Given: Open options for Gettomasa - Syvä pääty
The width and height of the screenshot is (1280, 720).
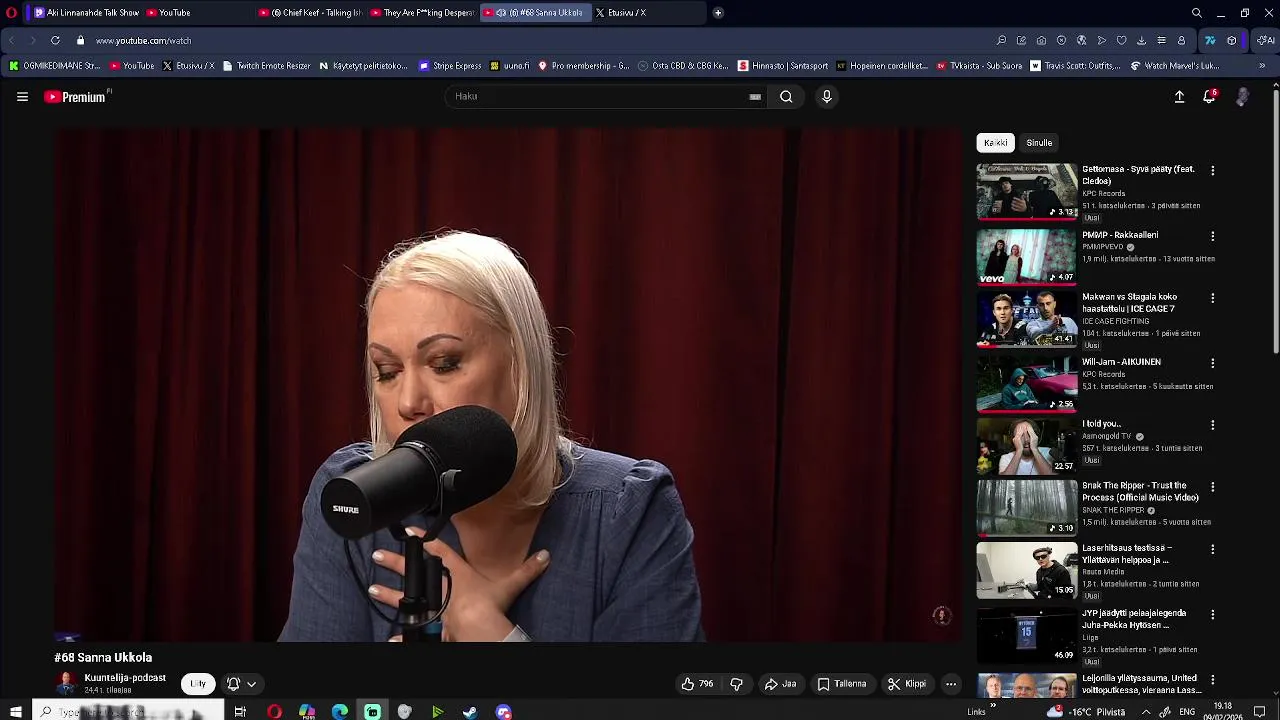Looking at the screenshot, I should pyautogui.click(x=1212, y=171).
